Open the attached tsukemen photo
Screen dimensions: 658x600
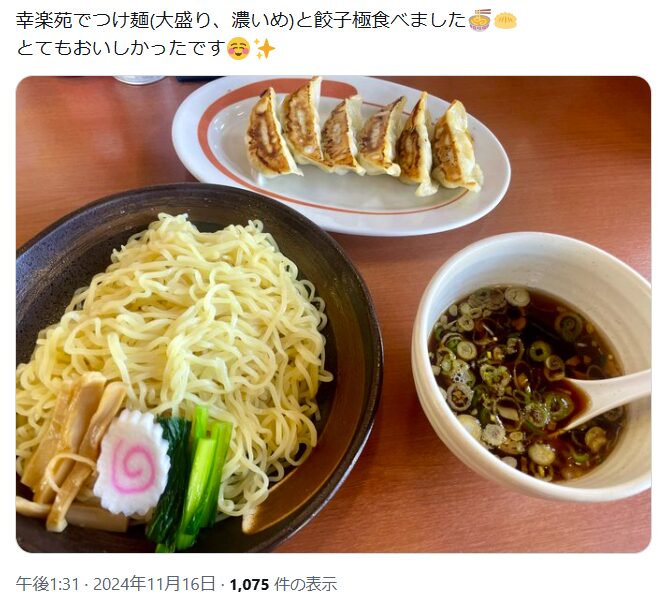334,314
